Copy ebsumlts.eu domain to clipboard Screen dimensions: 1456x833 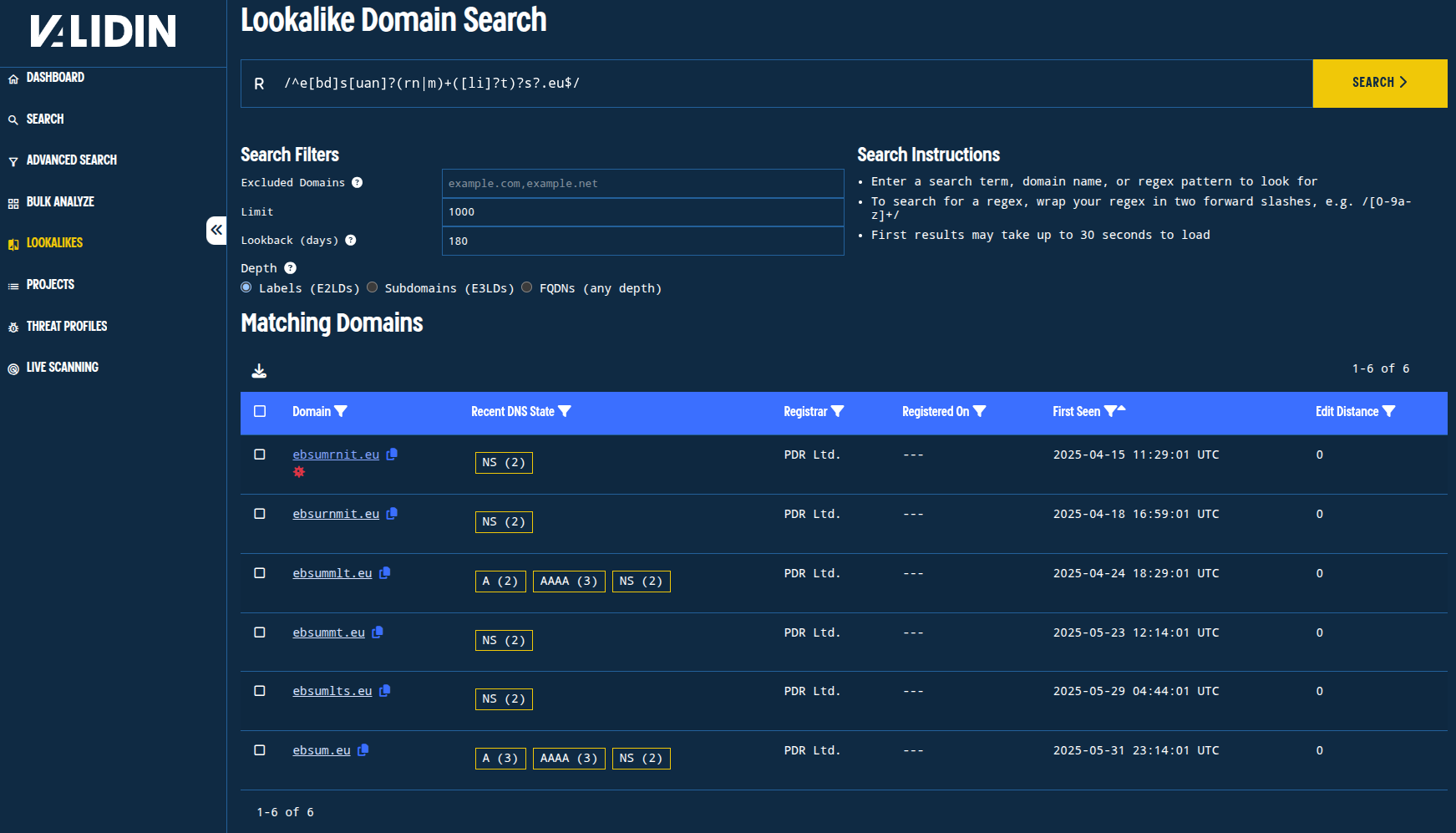coord(385,690)
